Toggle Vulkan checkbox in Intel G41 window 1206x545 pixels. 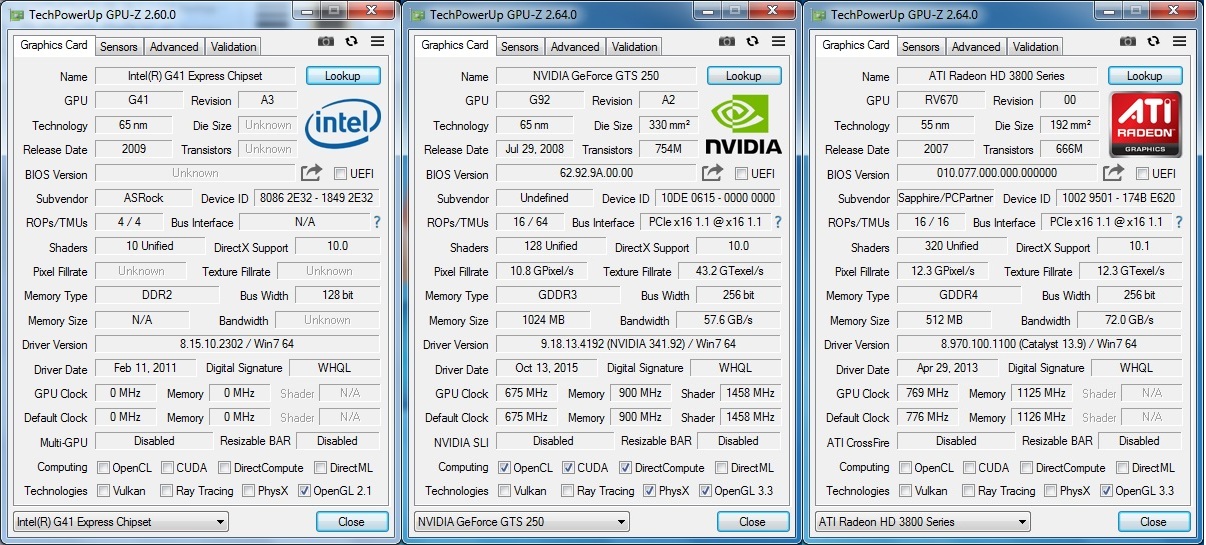[x=103, y=491]
